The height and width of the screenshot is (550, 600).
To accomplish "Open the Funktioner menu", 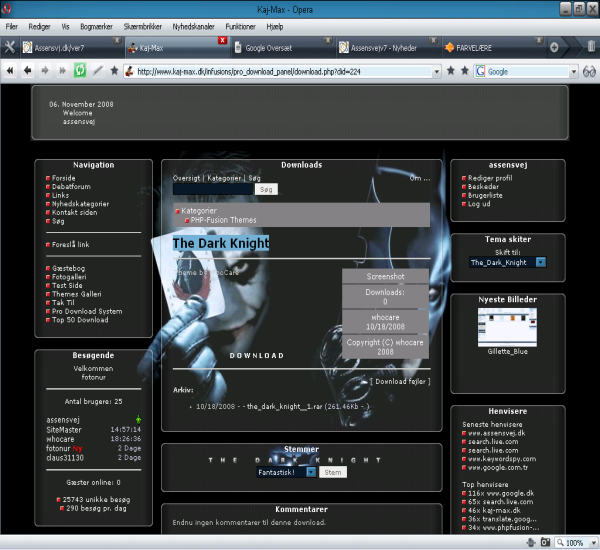I will pos(241,26).
